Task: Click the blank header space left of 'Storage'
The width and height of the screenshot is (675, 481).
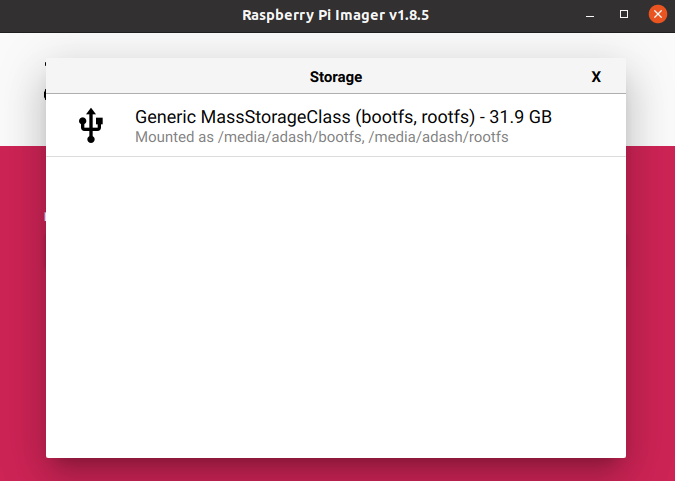Action: click(170, 77)
